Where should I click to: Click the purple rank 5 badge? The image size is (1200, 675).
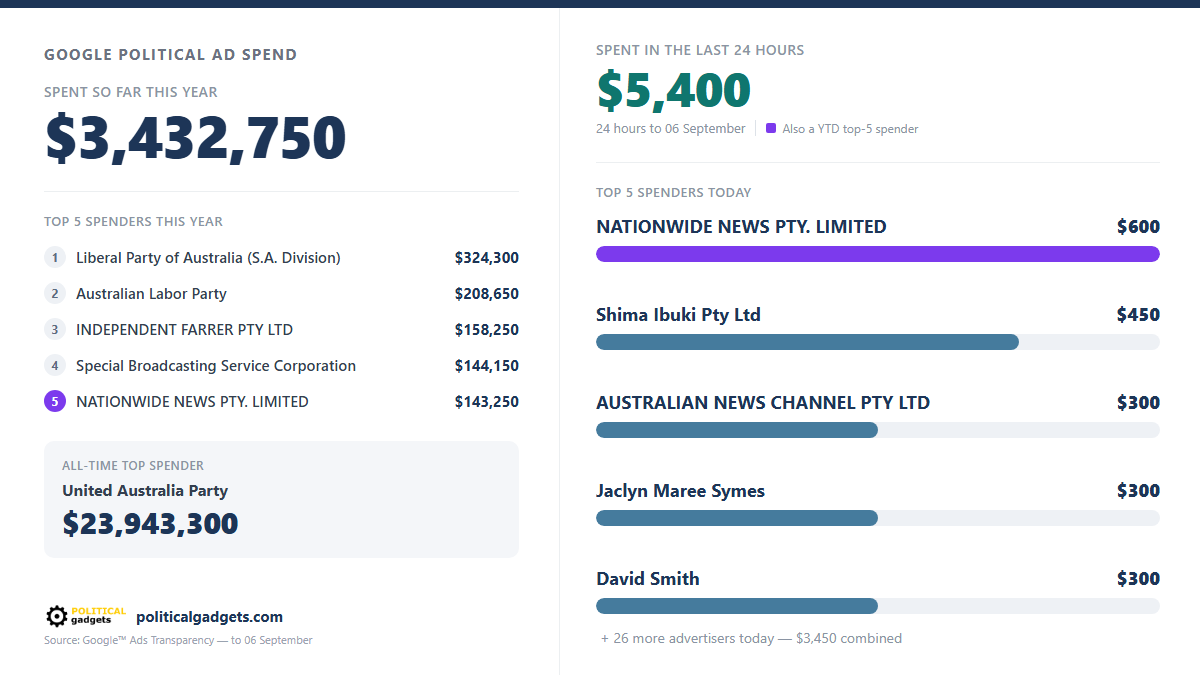coord(55,402)
